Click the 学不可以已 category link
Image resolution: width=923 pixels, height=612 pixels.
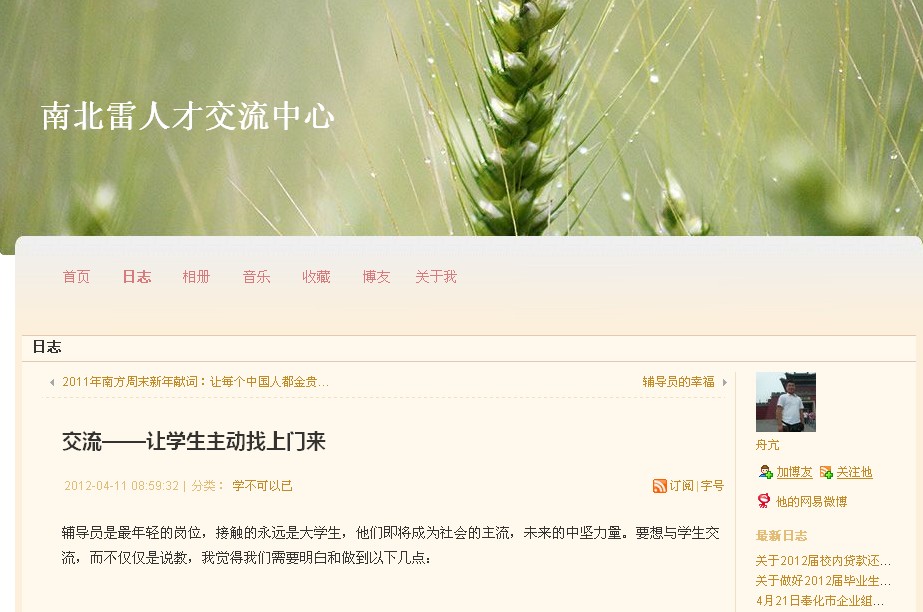click(263, 486)
